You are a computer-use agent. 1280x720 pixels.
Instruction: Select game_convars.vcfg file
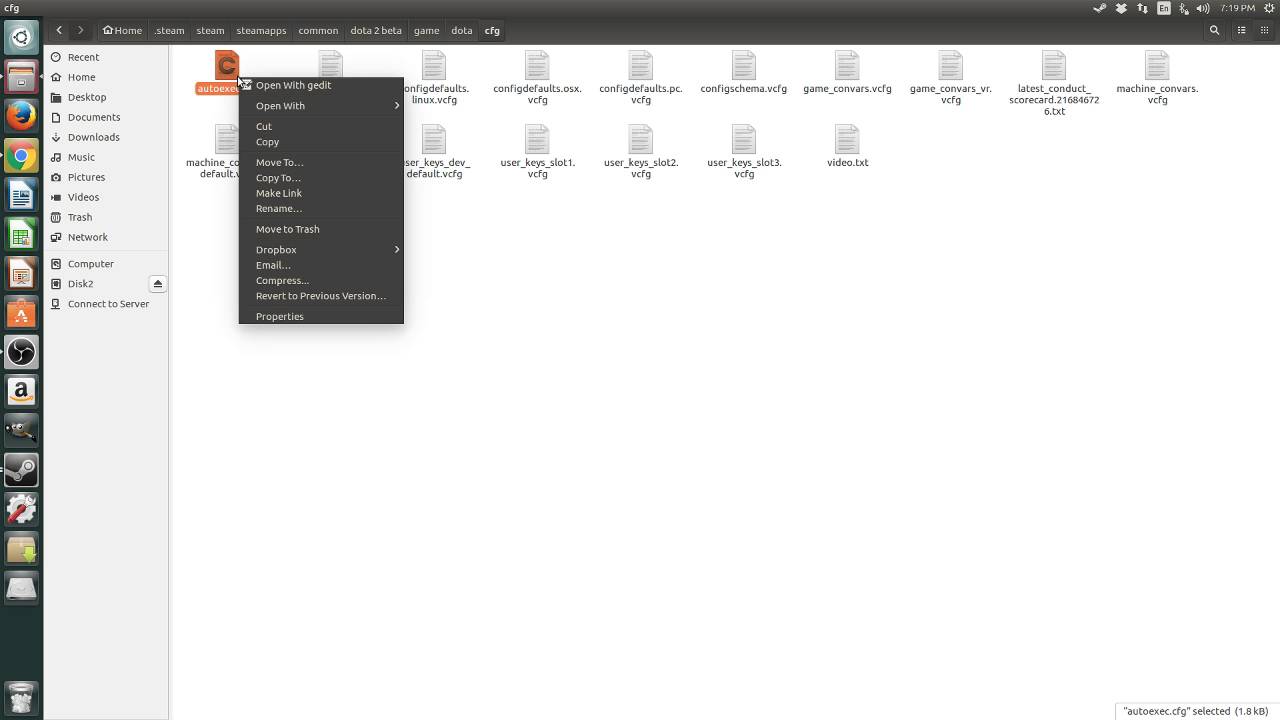coord(847,72)
